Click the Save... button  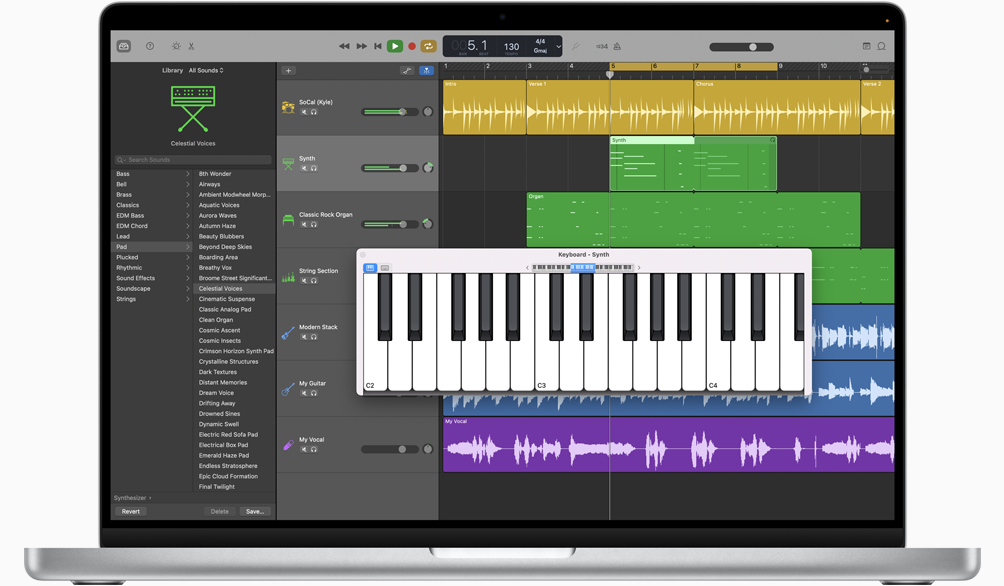pos(255,511)
